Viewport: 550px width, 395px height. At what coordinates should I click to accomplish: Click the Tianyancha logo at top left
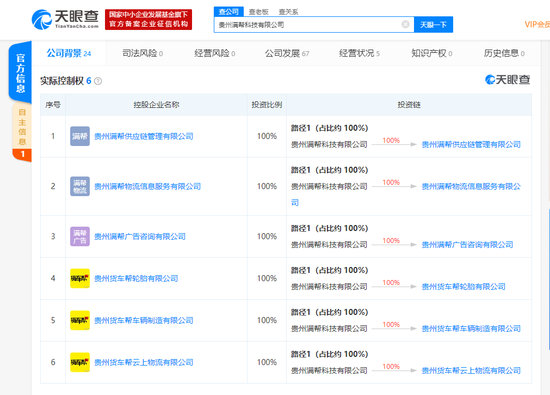click(65, 20)
